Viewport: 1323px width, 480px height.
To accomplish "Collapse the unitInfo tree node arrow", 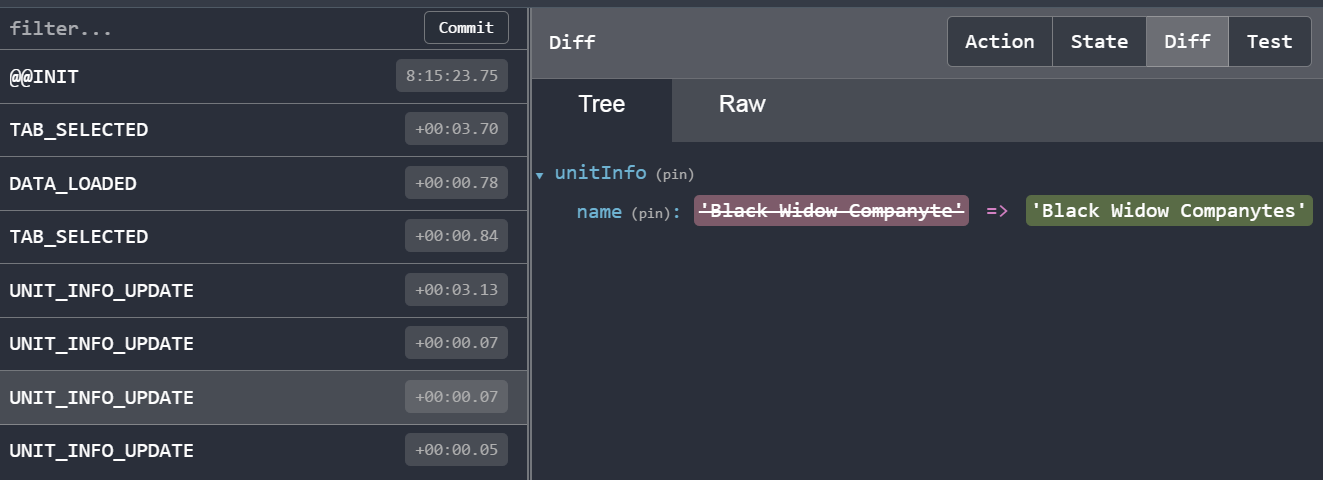I will [x=540, y=175].
